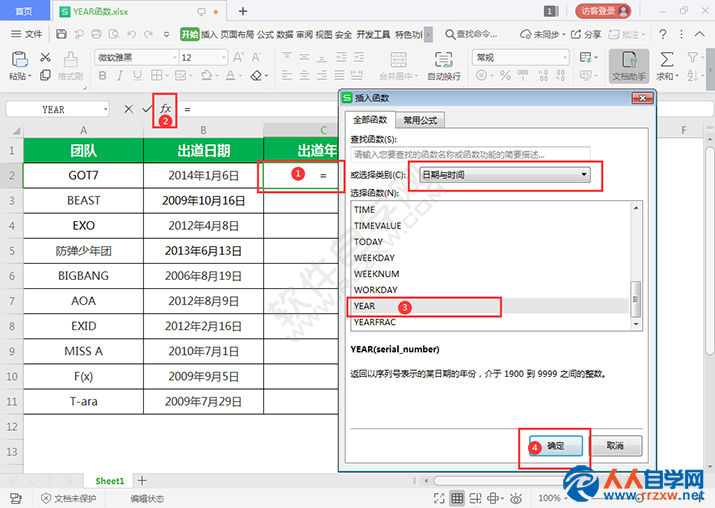Viewport: 715px width, 508px height.
Task: Click the 确定 button in the dialog
Action: (x=555, y=446)
